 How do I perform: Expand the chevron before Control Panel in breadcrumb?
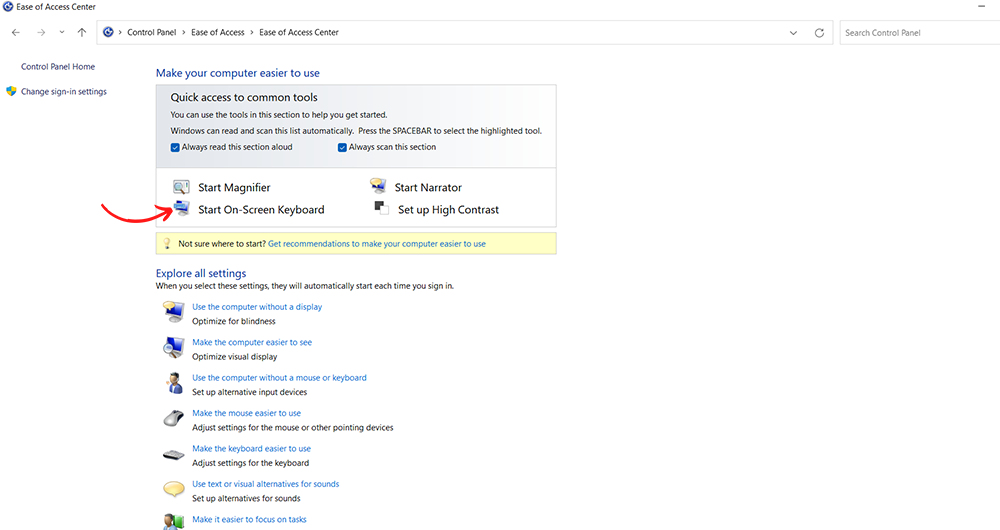click(120, 33)
